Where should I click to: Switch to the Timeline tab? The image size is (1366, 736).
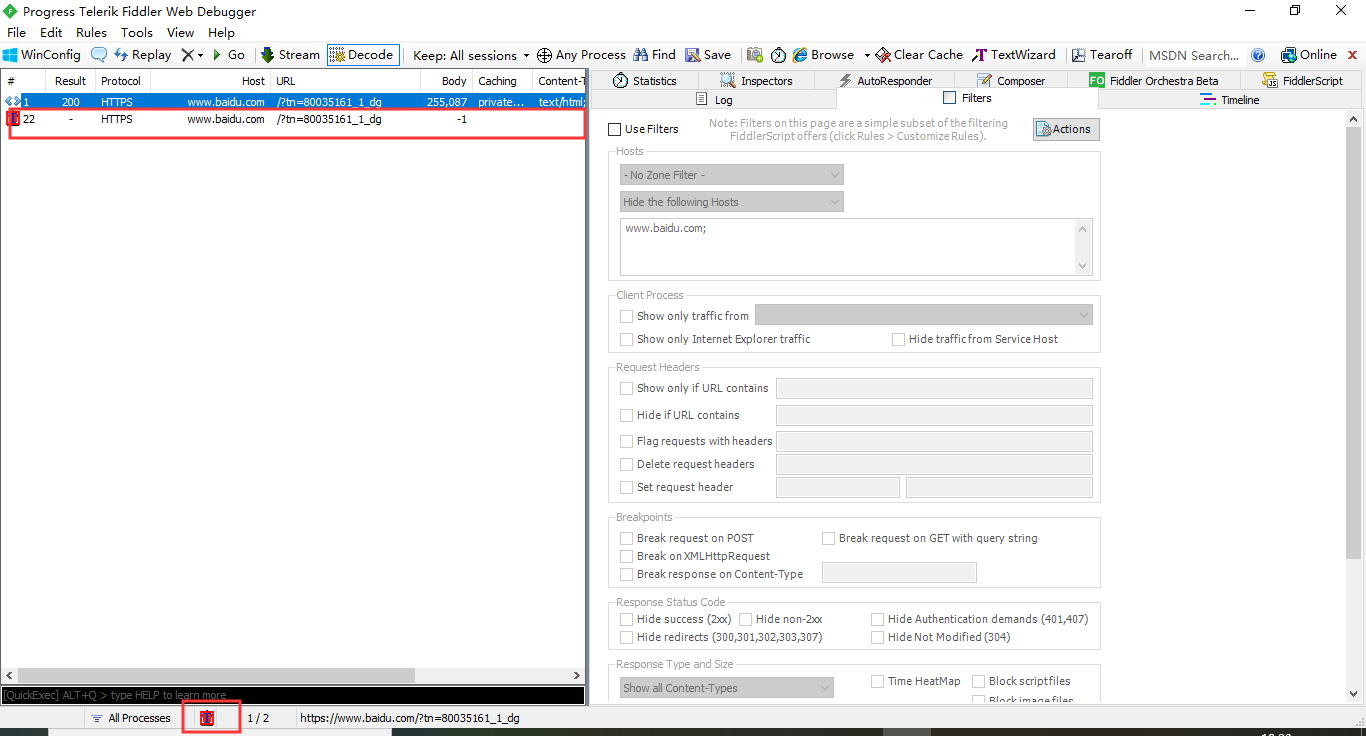1230,100
